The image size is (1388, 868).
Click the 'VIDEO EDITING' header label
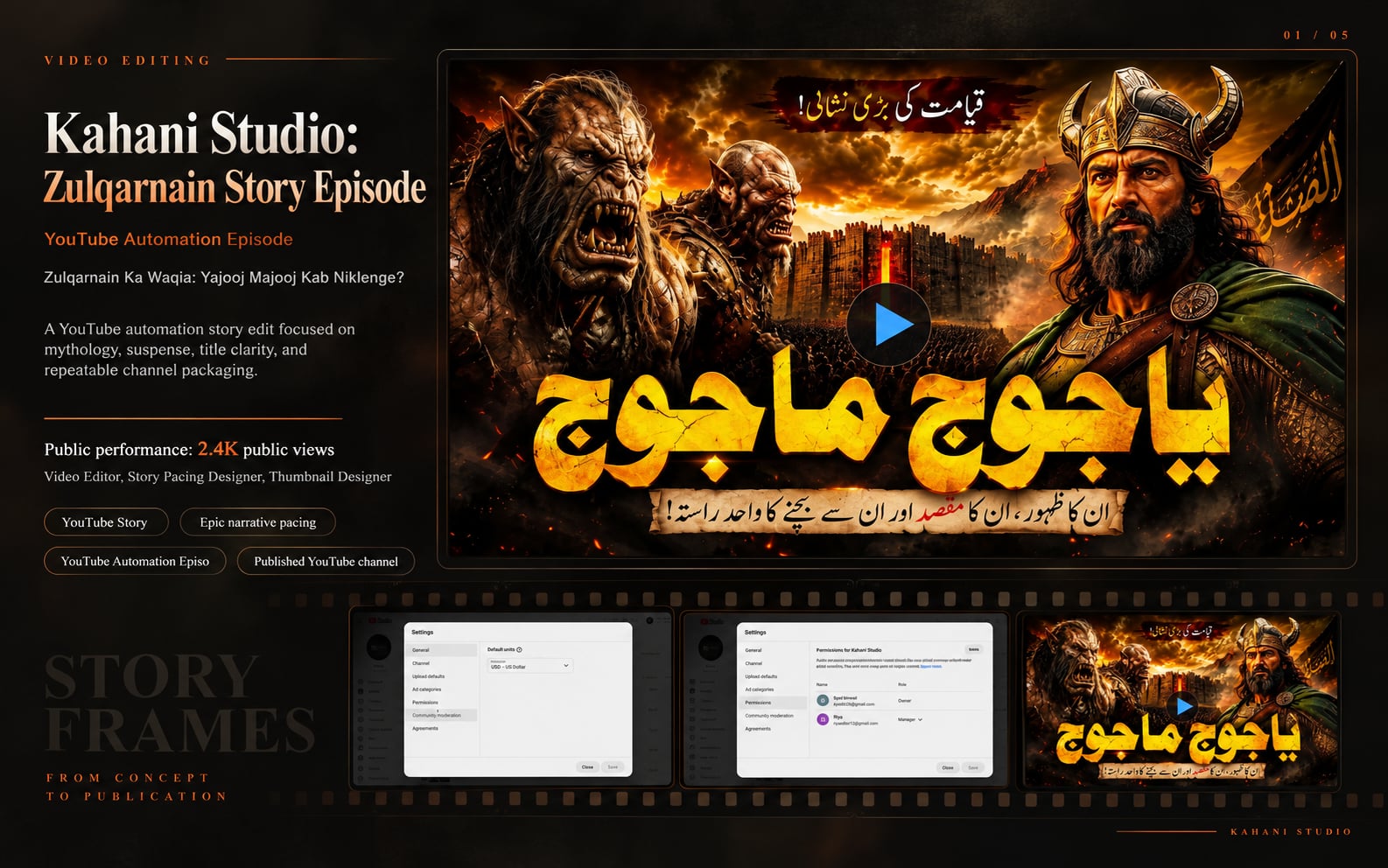(x=128, y=60)
